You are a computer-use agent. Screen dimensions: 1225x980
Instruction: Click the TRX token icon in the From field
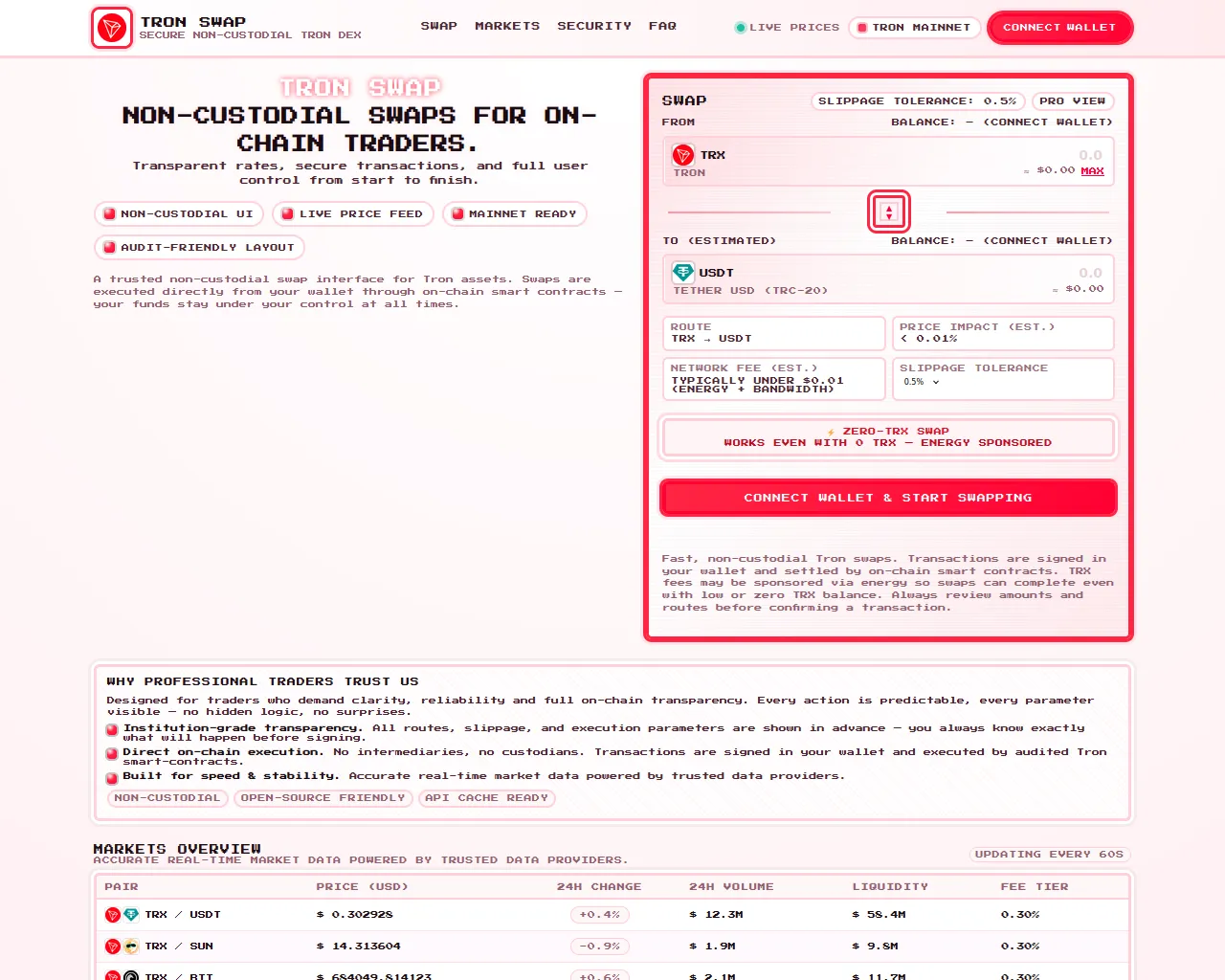683,155
